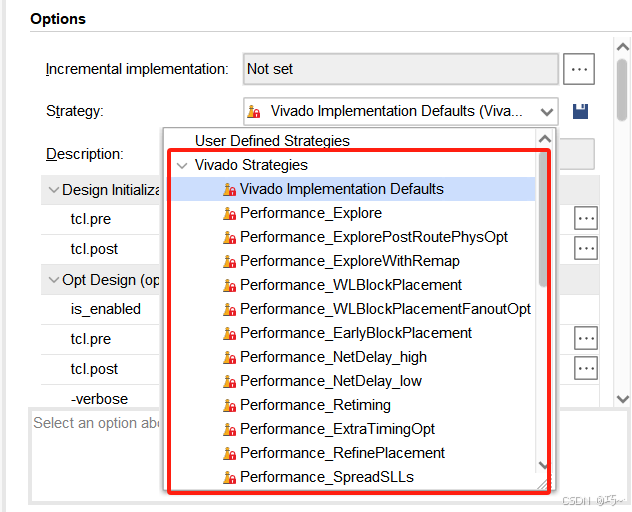Screen dimensions: 632x512
Task: Click lock icon beside Performance_NetDelay_high
Action: [229, 357]
